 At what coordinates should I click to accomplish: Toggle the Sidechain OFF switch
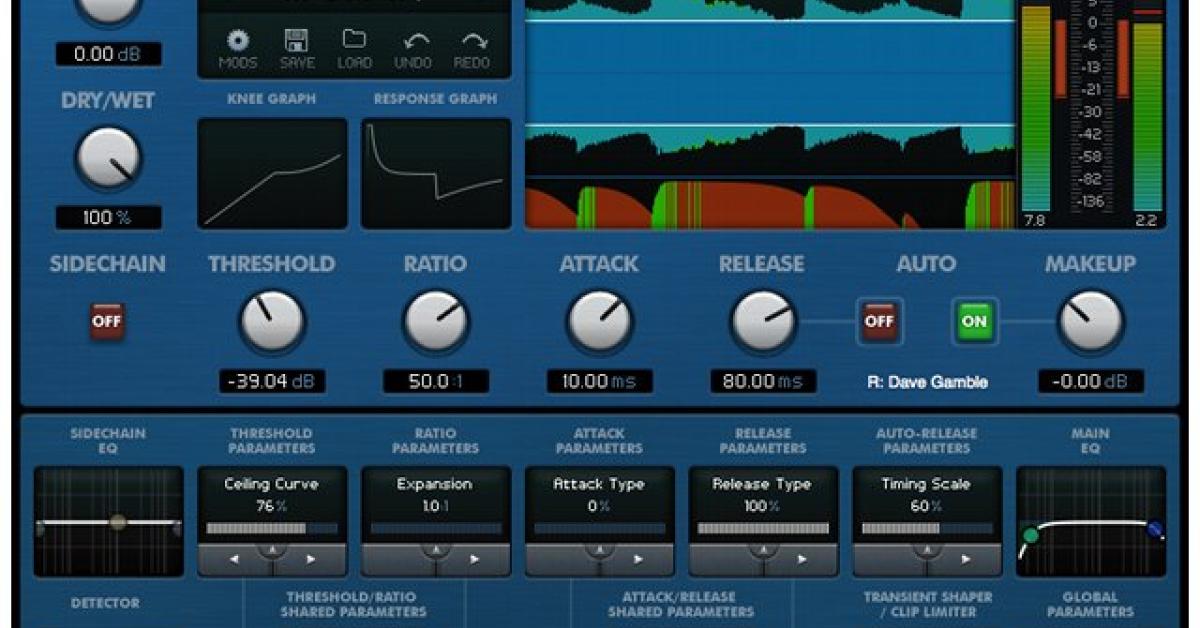pyautogui.click(x=107, y=322)
